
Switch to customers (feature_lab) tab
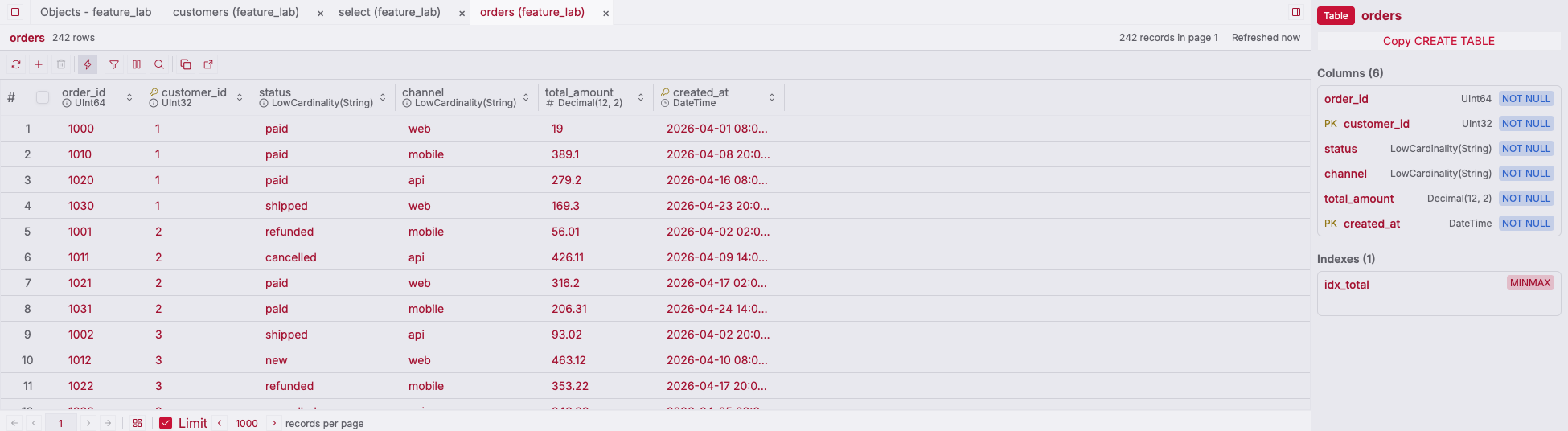click(x=236, y=12)
